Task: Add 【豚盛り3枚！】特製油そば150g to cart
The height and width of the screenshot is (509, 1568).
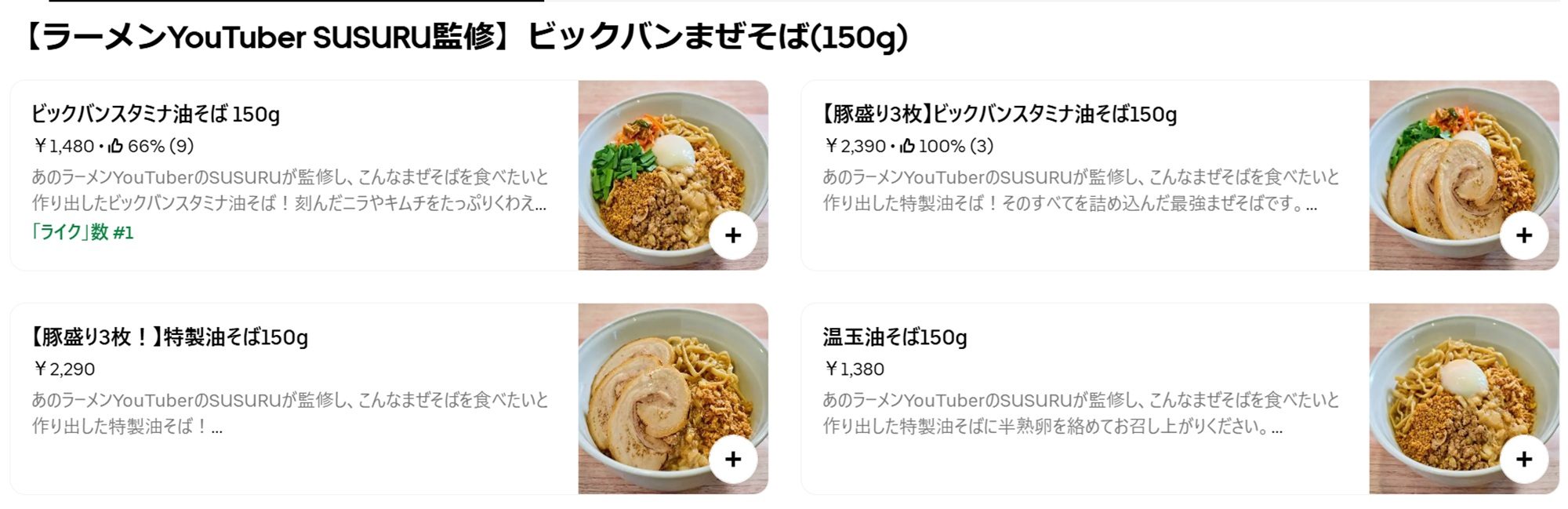Action: (x=732, y=459)
